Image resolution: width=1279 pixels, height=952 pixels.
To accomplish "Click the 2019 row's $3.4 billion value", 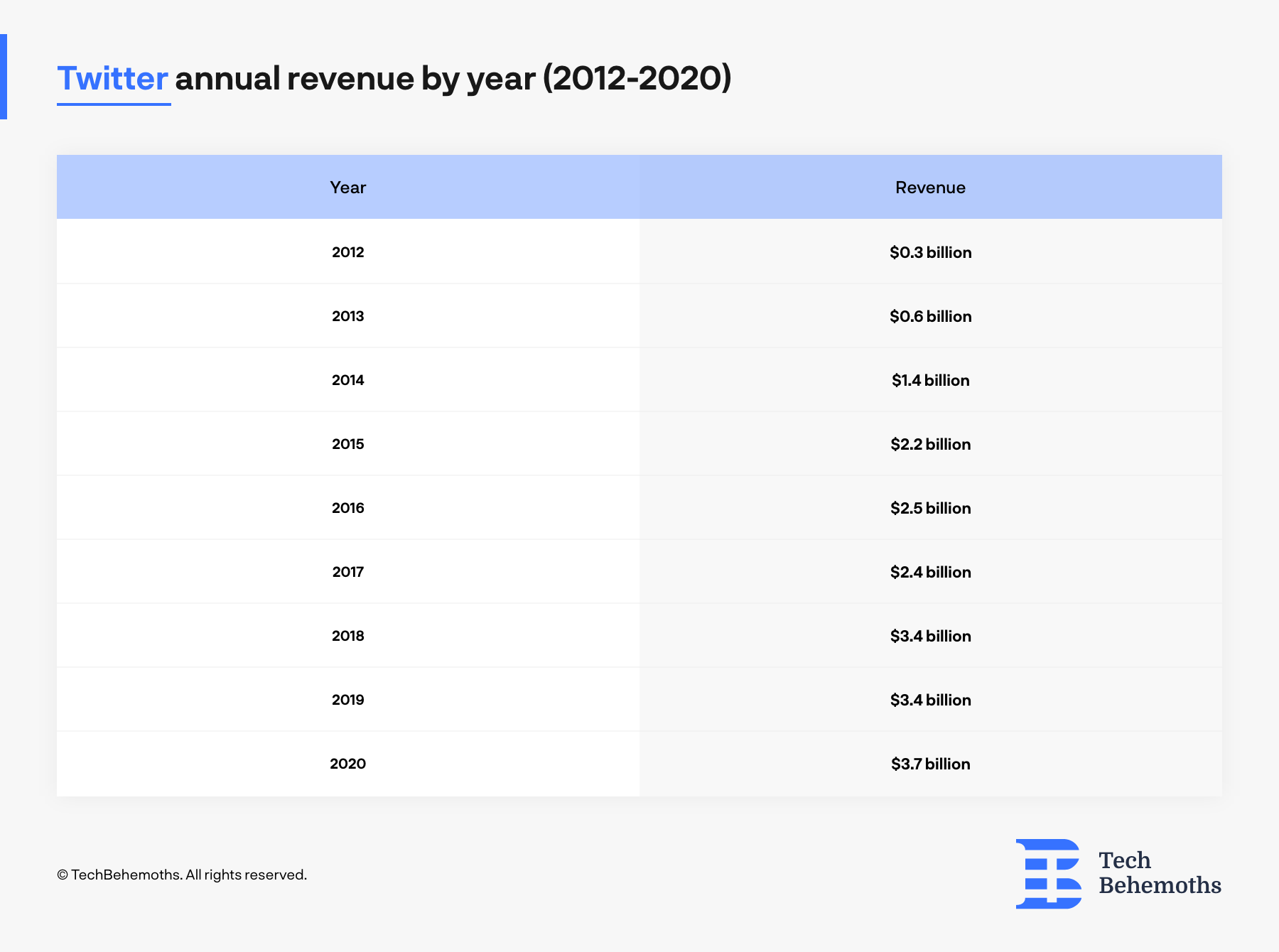I will pyautogui.click(x=931, y=700).
